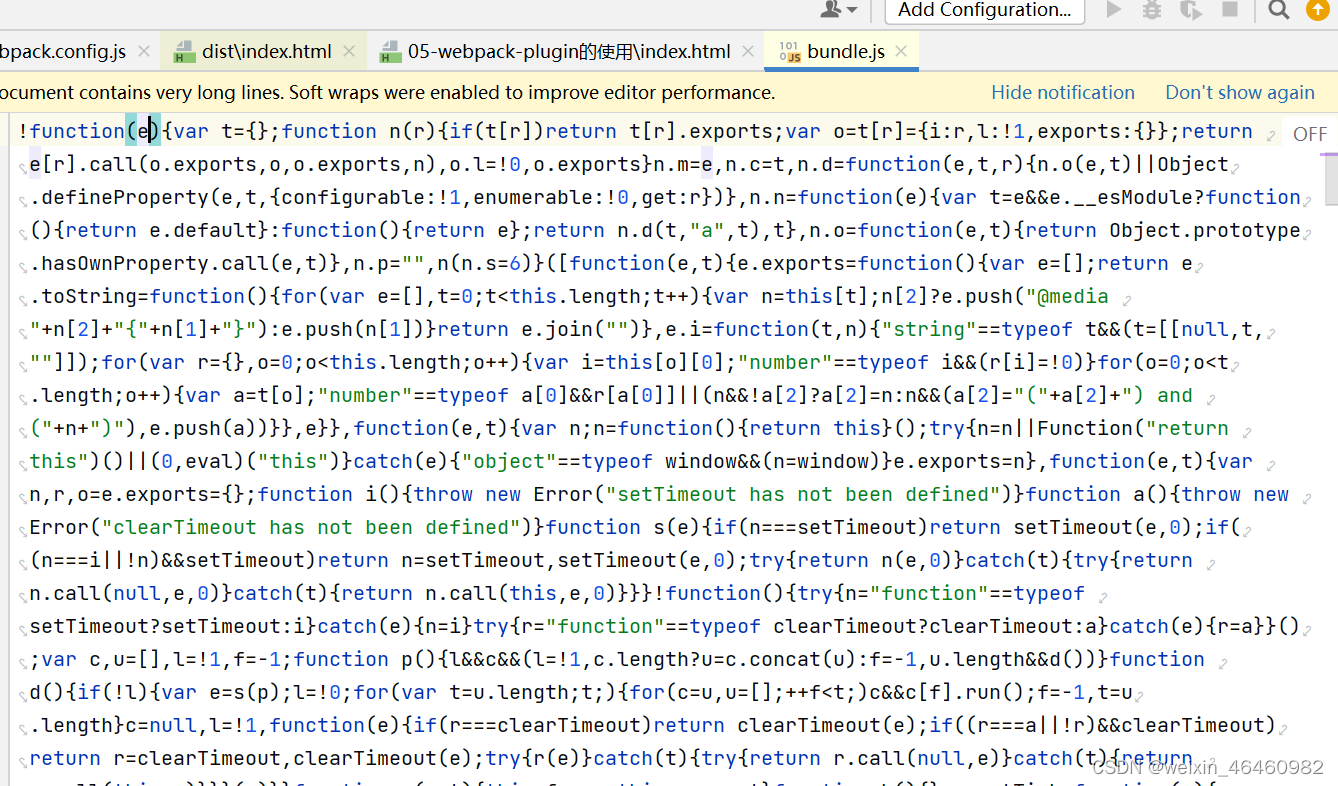Click Run with Coverage icon
Image resolution: width=1338 pixels, height=786 pixels.
point(1190,10)
